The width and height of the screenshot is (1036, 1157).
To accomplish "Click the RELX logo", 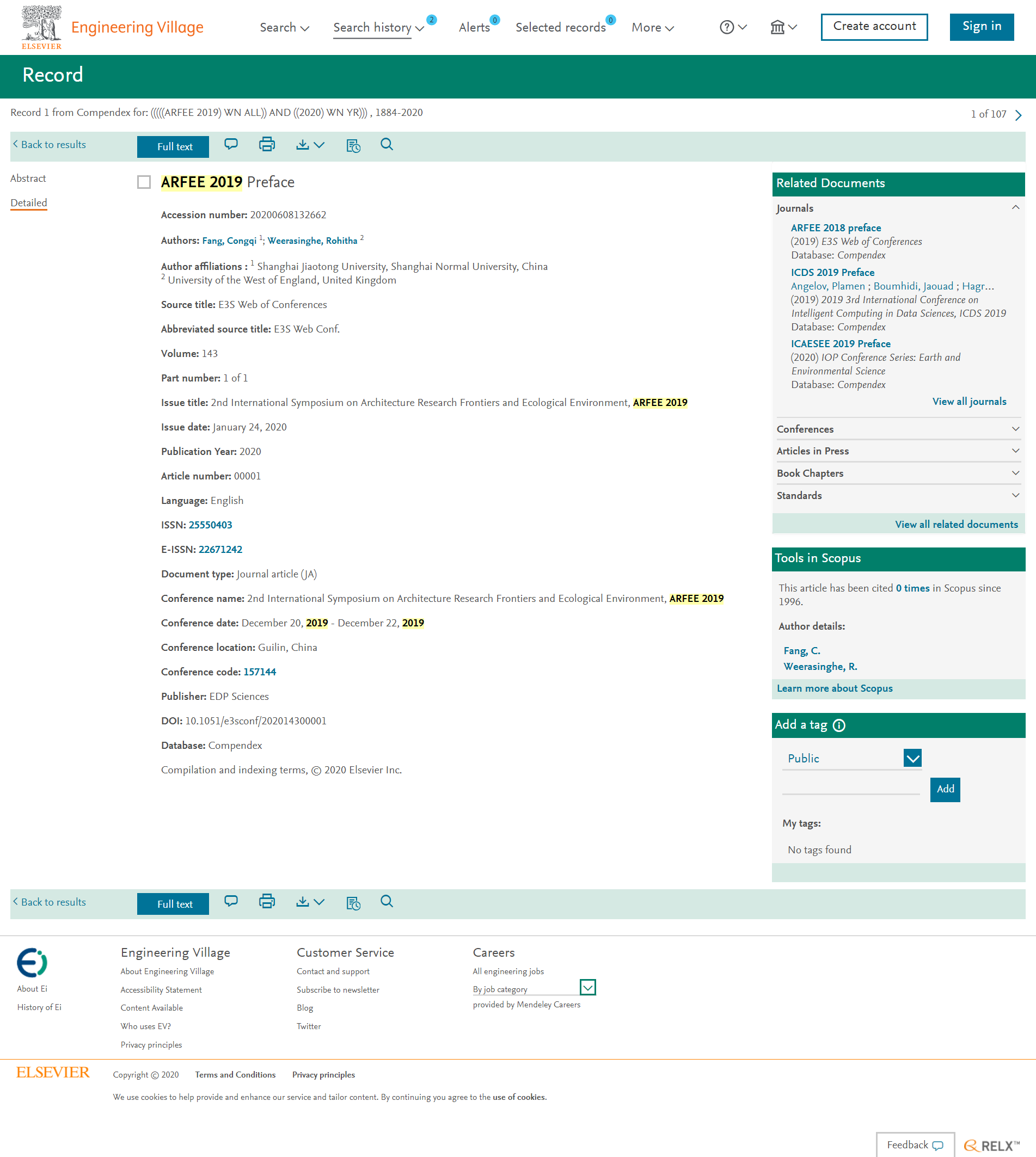I will click(991, 1145).
